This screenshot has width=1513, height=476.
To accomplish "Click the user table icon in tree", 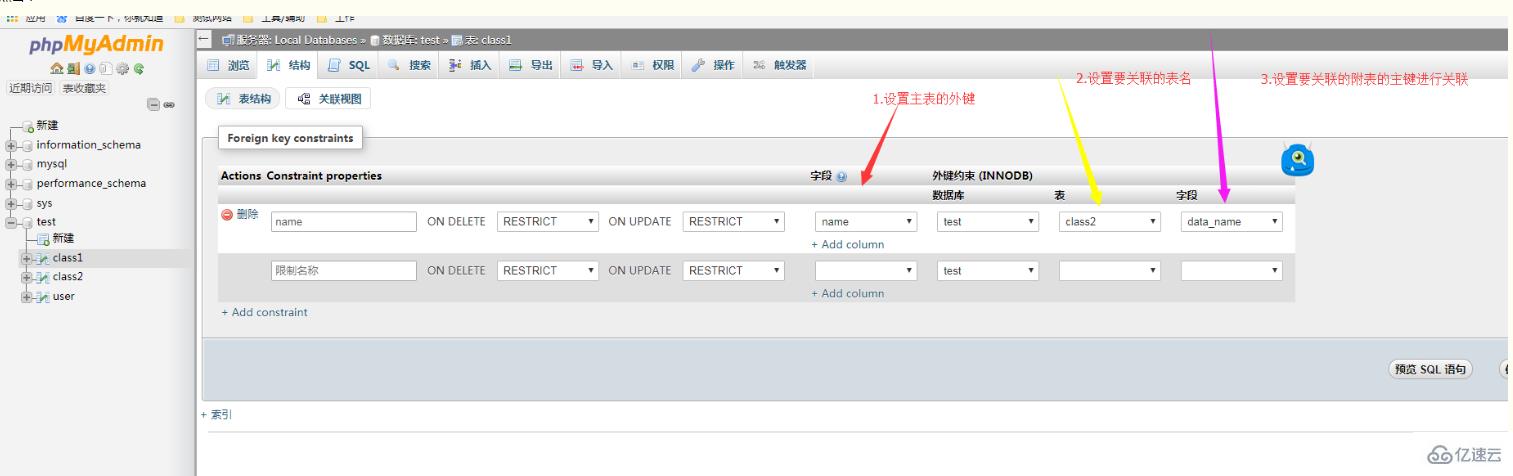I will coord(42,296).
